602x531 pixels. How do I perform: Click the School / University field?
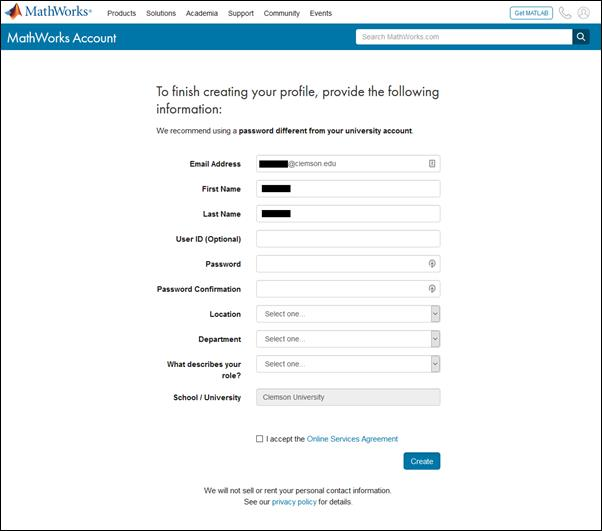click(x=348, y=397)
